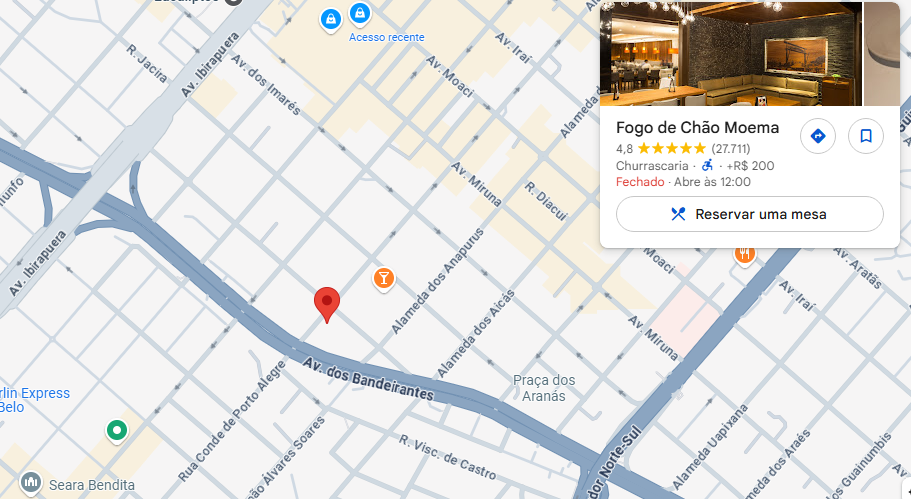The height and width of the screenshot is (499, 911).
Task: View the second partially visible photo
Action: 882,53
